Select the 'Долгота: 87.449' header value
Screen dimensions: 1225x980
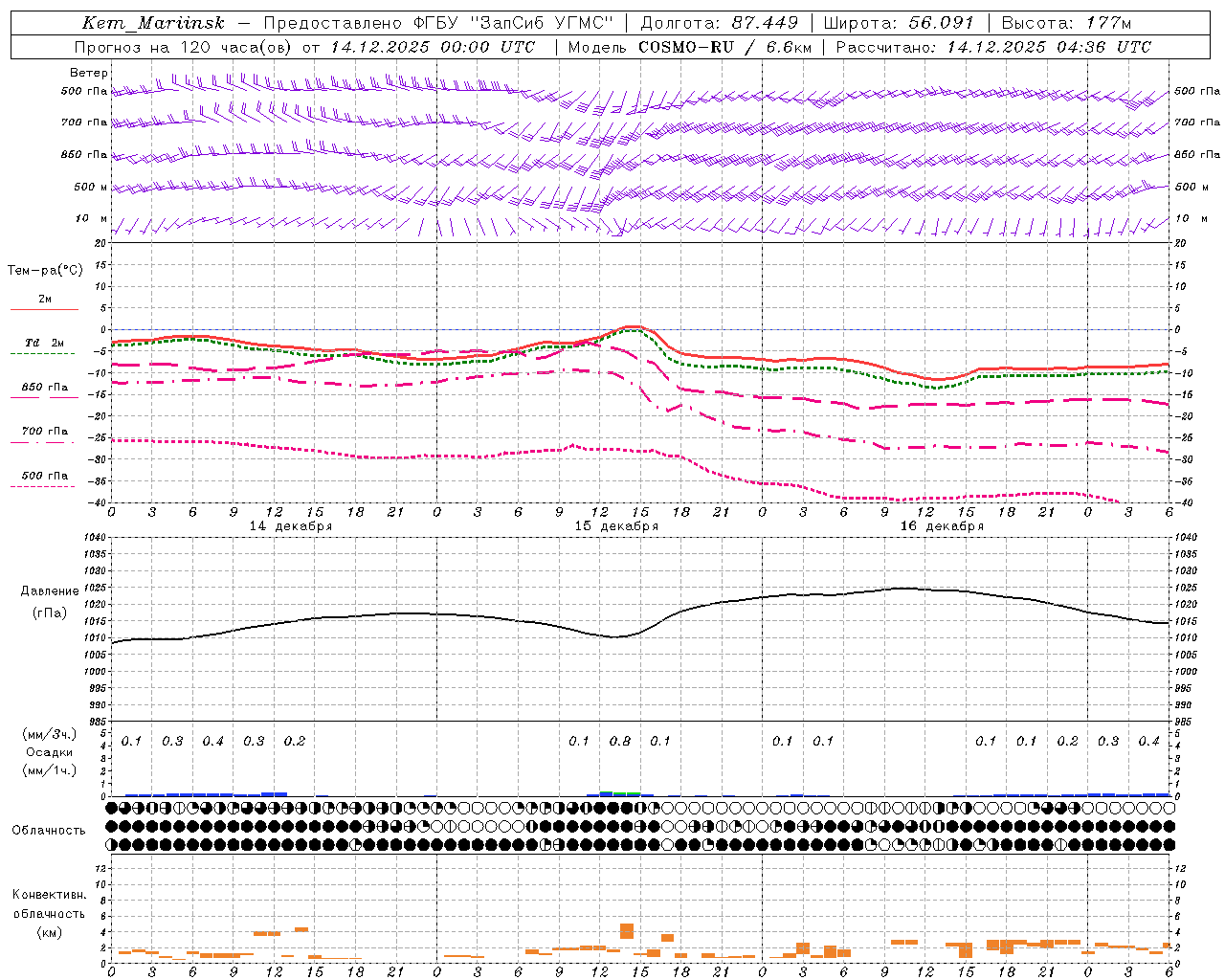[719, 23]
